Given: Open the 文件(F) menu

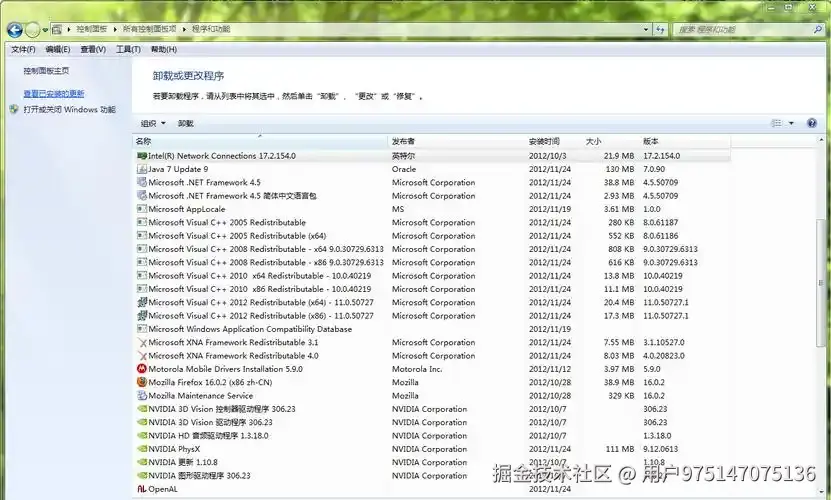Looking at the screenshot, I should pos(23,49).
